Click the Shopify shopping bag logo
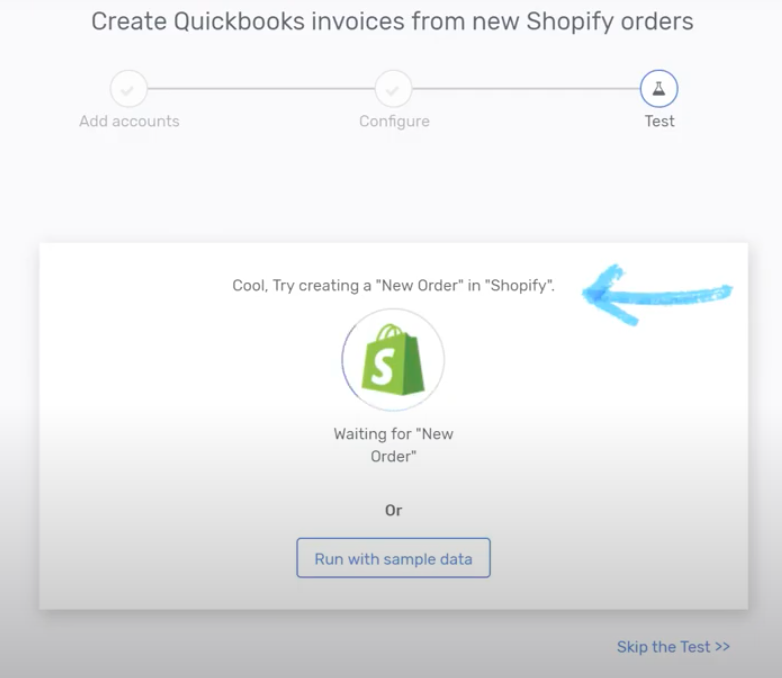The height and width of the screenshot is (678, 782). (x=393, y=359)
